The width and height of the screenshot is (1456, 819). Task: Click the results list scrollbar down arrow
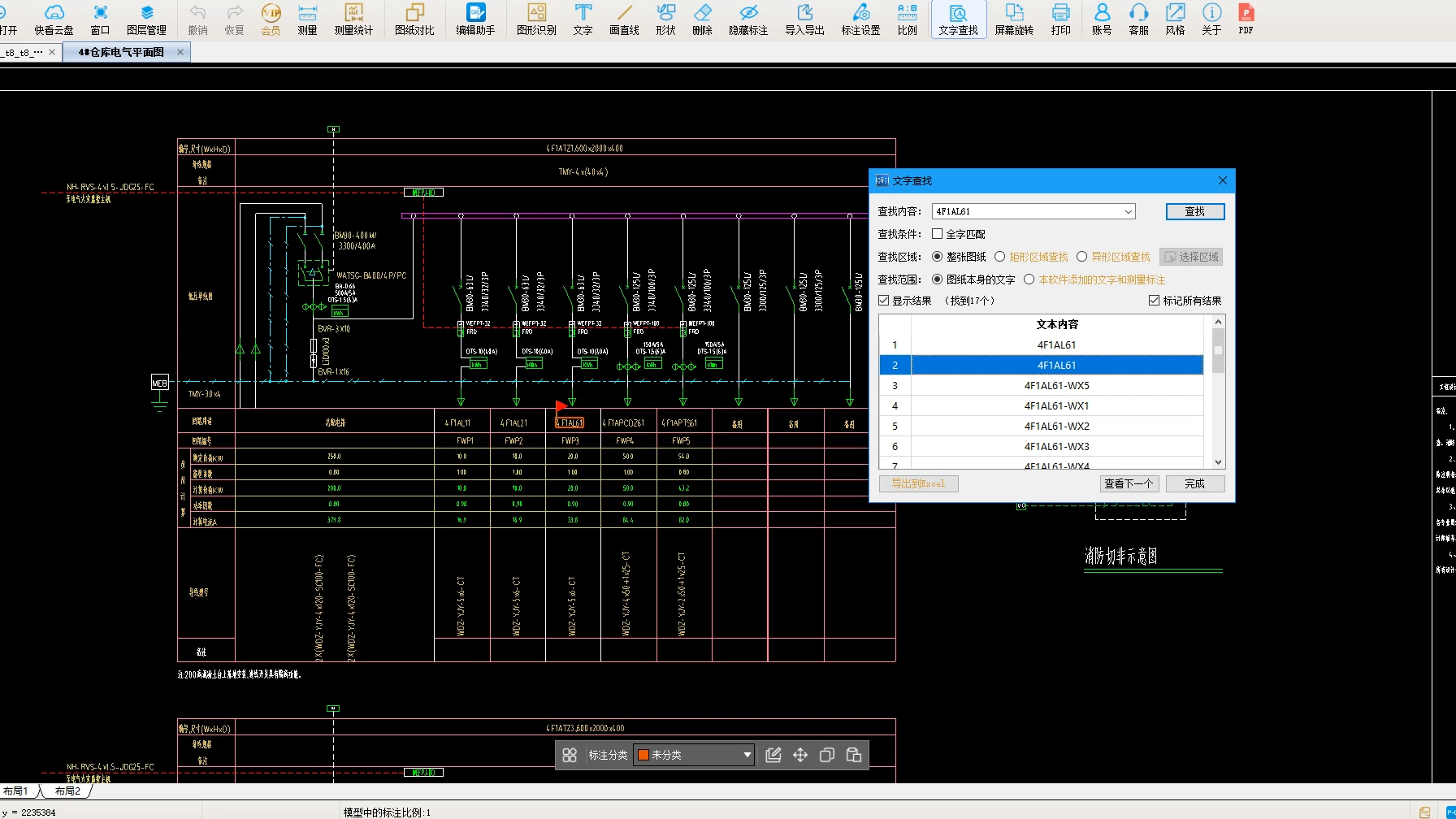1218,462
